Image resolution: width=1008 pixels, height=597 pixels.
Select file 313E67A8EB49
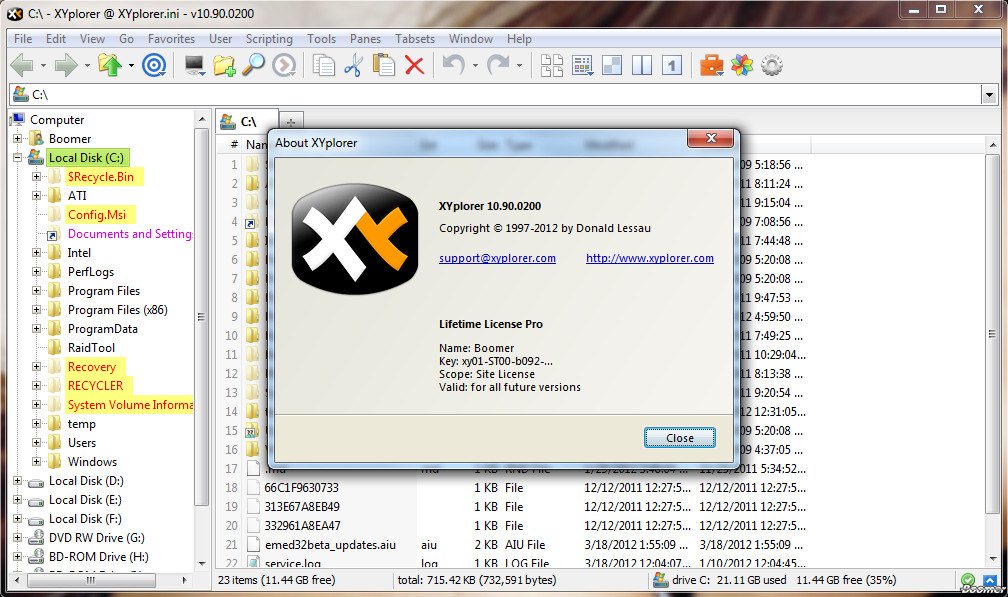[302, 506]
